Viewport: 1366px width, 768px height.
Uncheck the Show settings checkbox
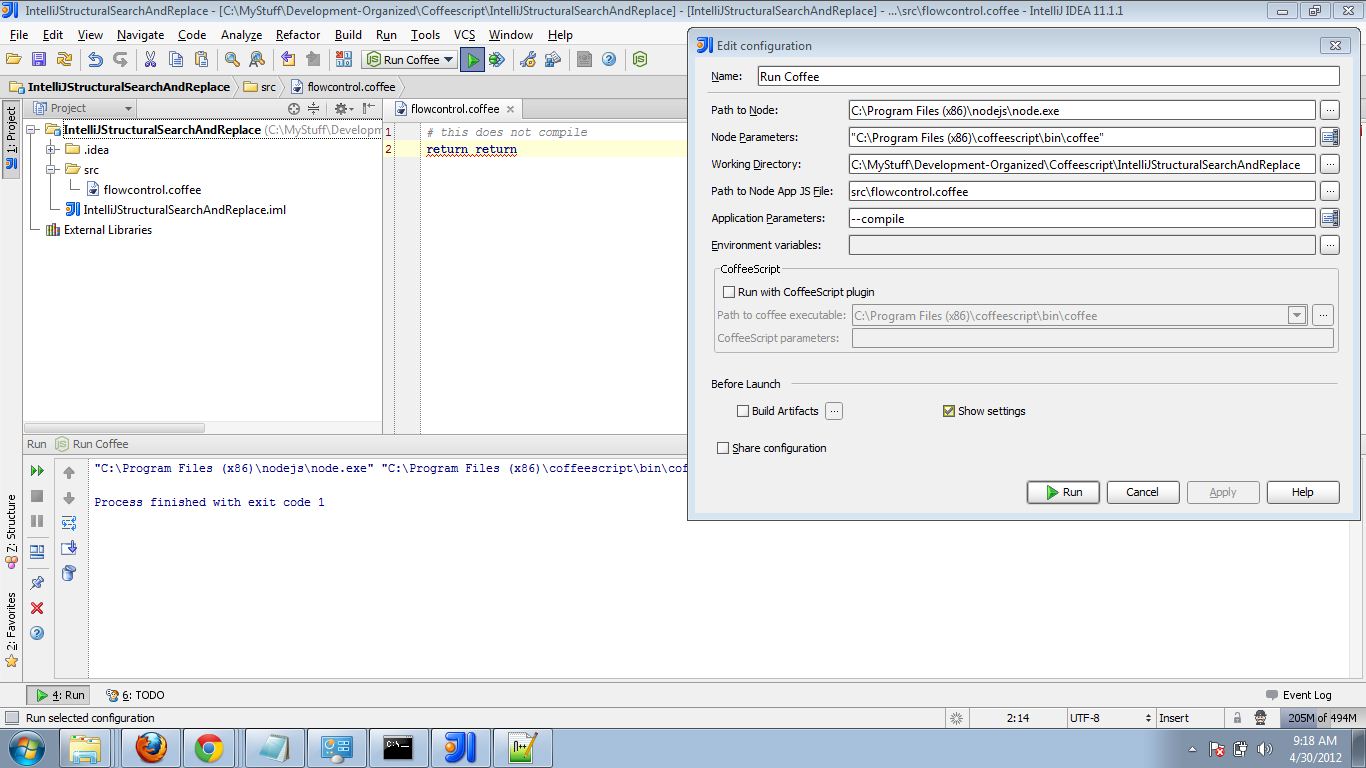coord(949,411)
